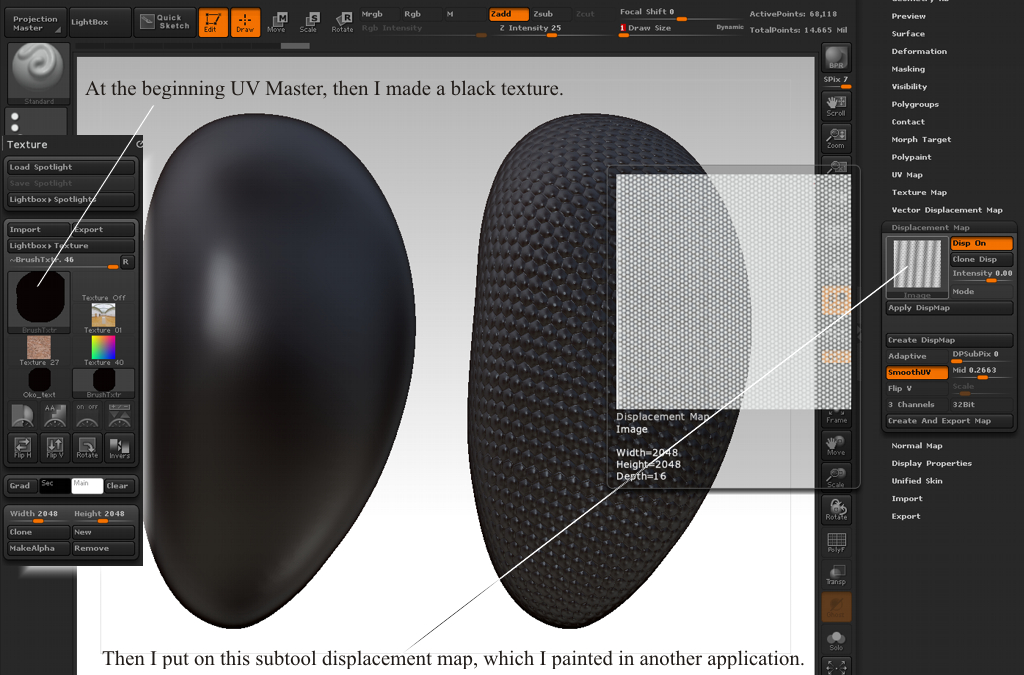Expand the Normal Map subpalette

(x=917, y=446)
